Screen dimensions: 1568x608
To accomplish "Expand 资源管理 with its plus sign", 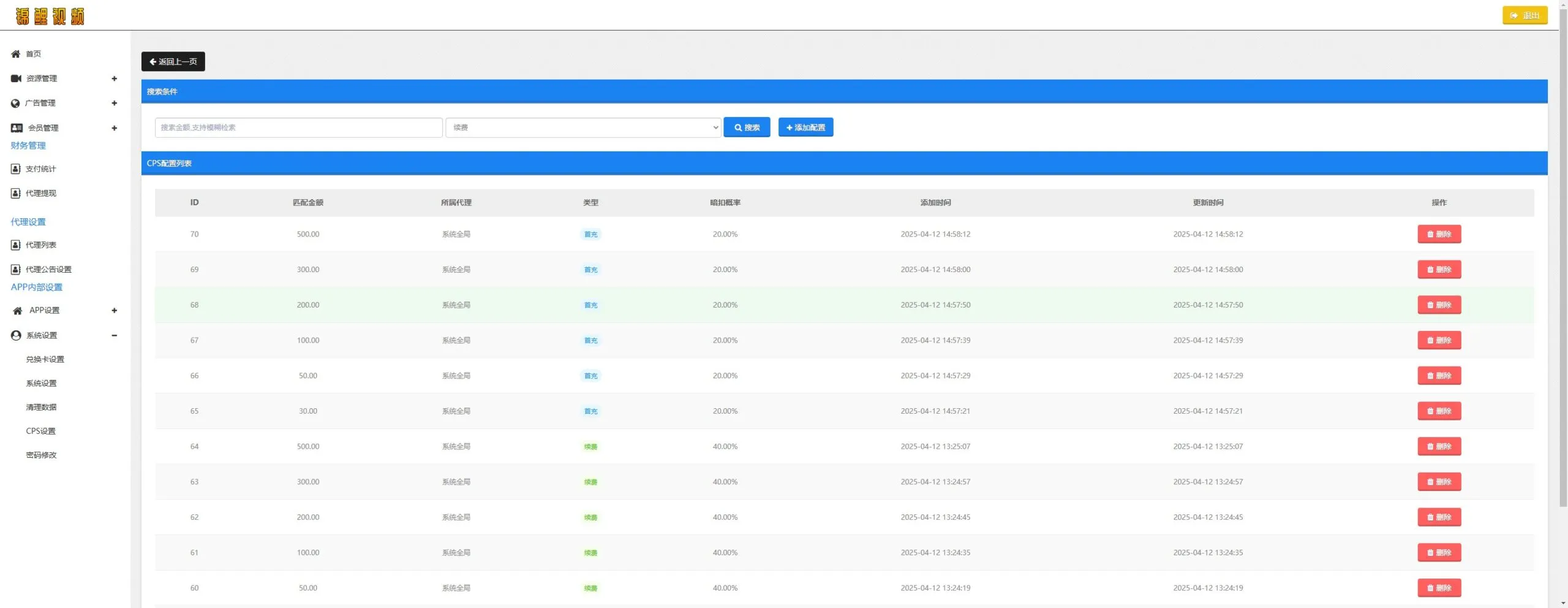I will pyautogui.click(x=114, y=78).
